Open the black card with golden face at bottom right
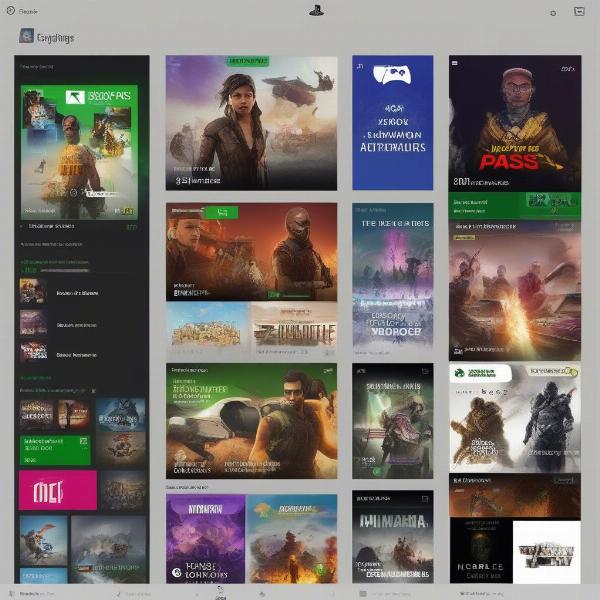The image size is (600, 600). coord(481,551)
